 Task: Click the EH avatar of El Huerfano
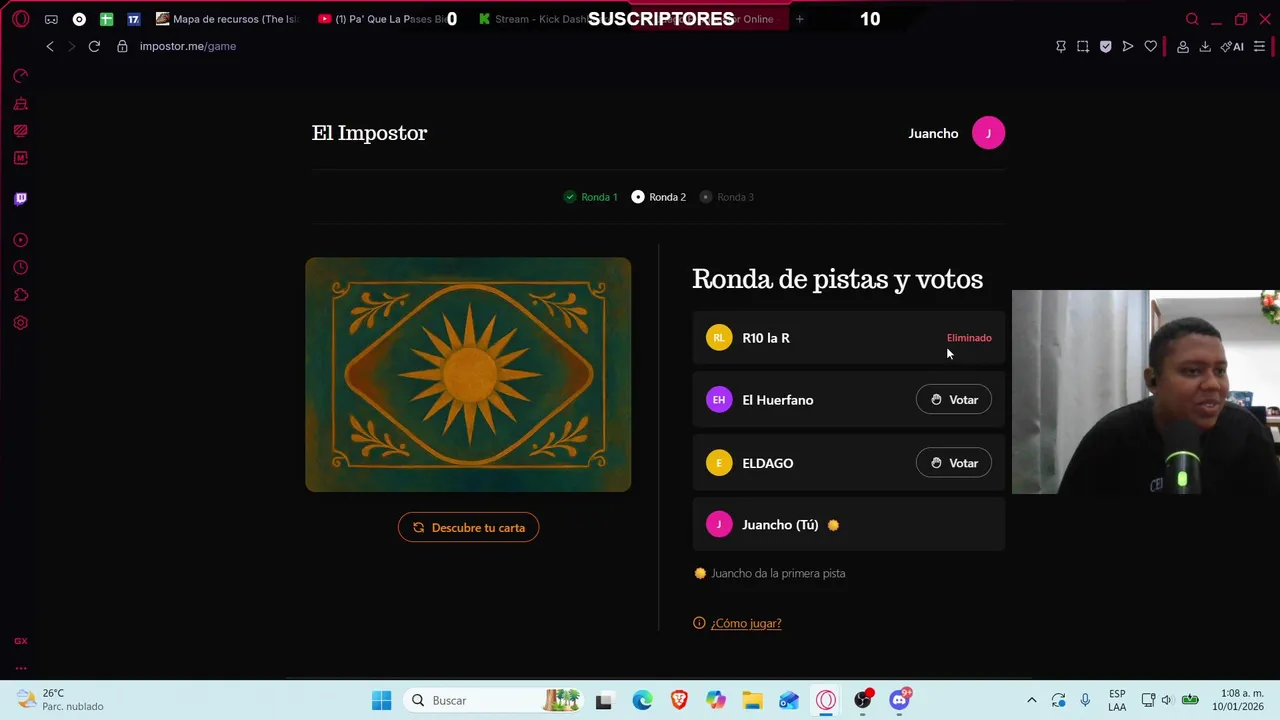[719, 400]
